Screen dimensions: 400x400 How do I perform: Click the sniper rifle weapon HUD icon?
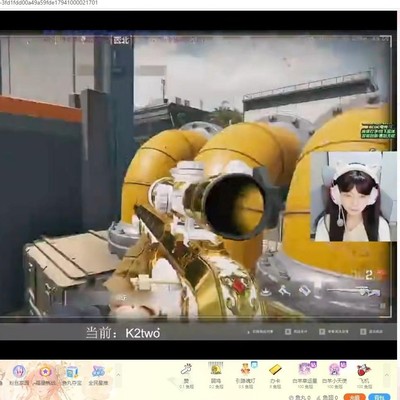354,291
